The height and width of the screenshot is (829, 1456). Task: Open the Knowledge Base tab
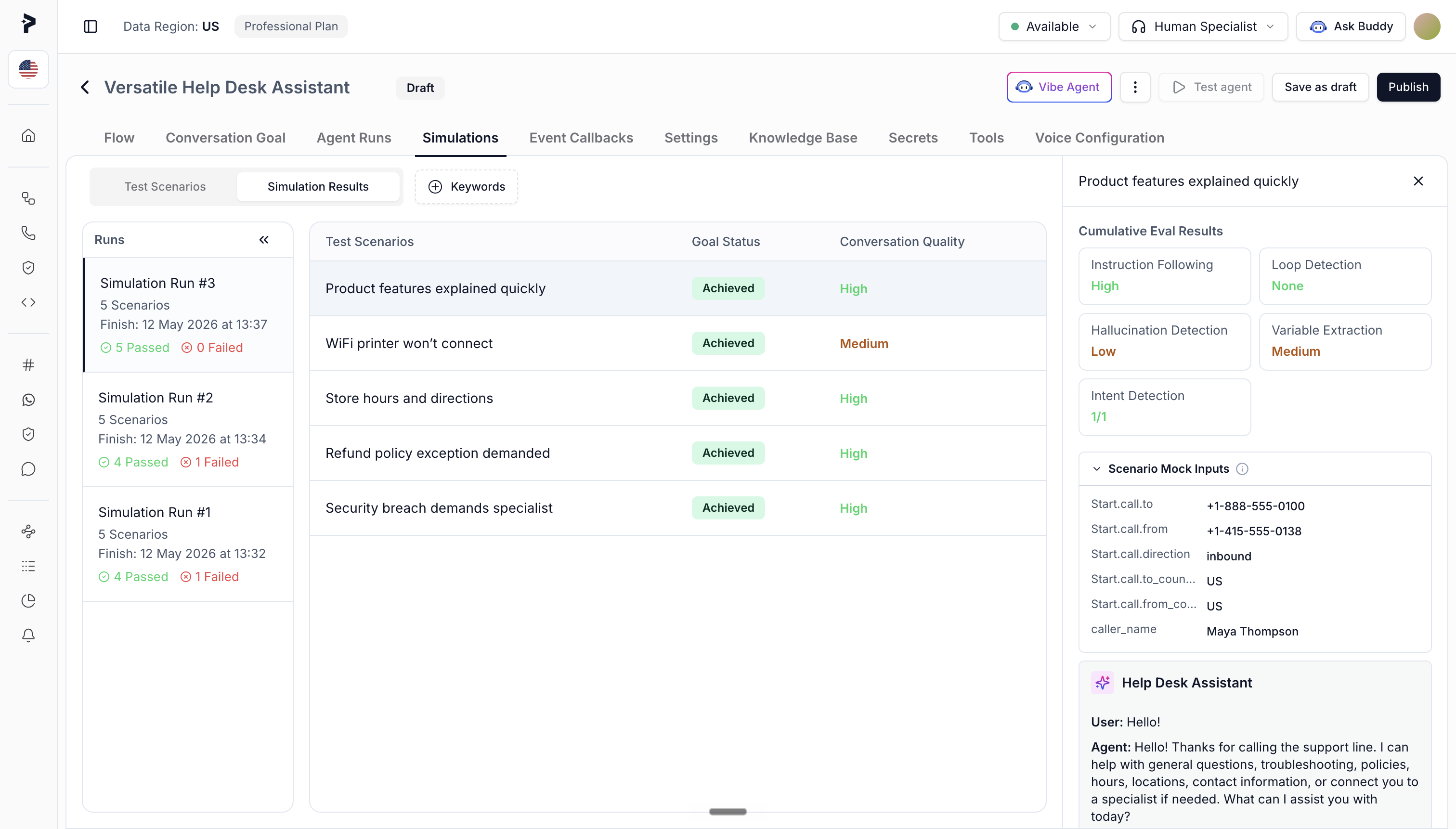pyautogui.click(x=803, y=138)
